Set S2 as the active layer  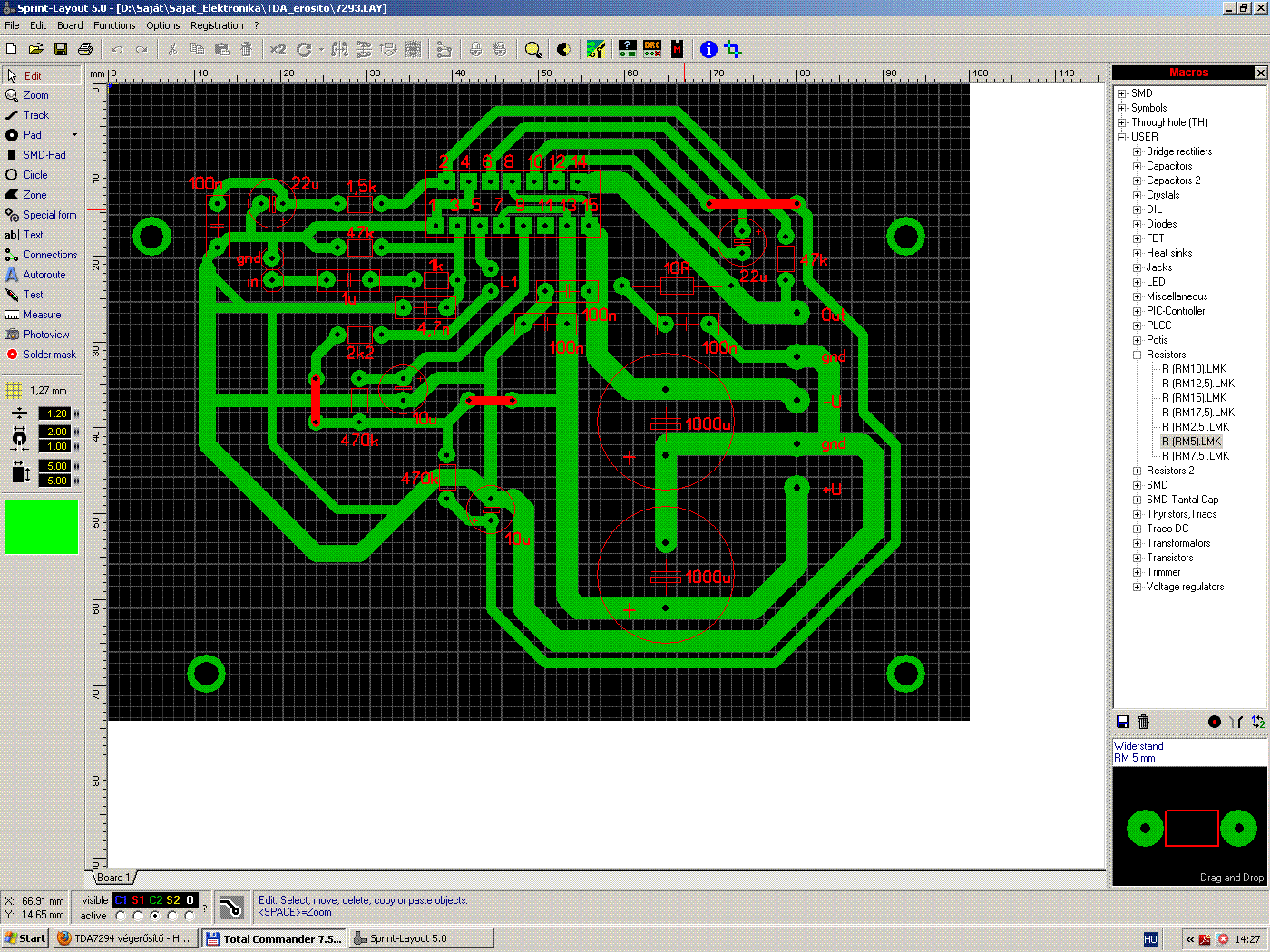tap(172, 916)
